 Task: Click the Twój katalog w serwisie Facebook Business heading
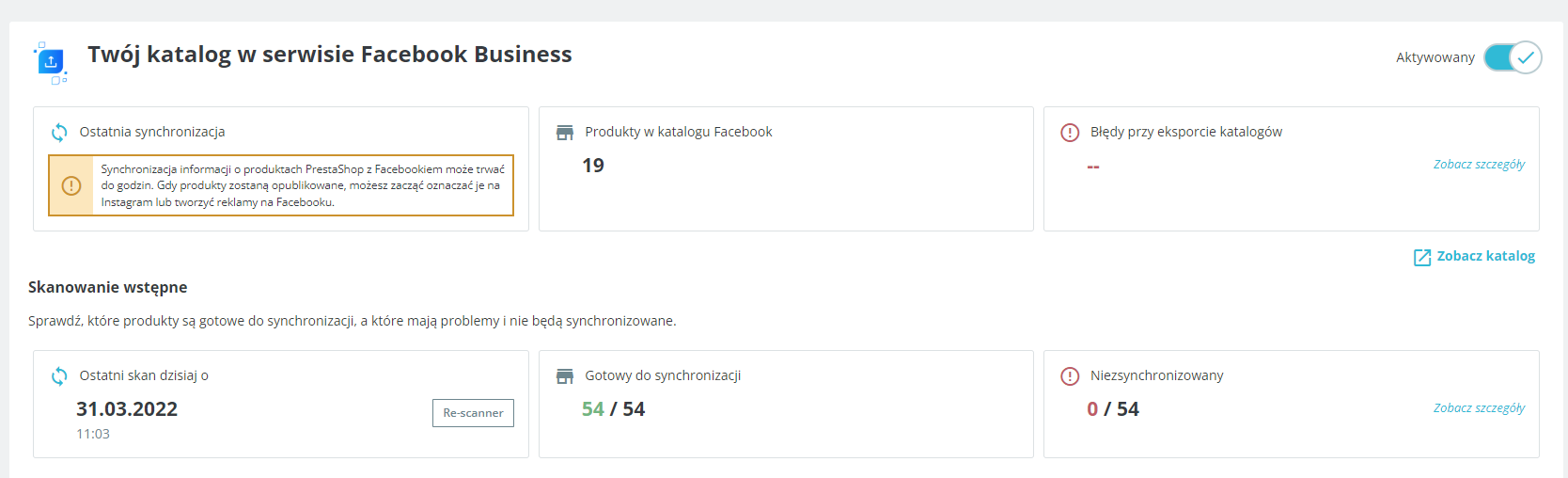pyautogui.click(x=330, y=55)
